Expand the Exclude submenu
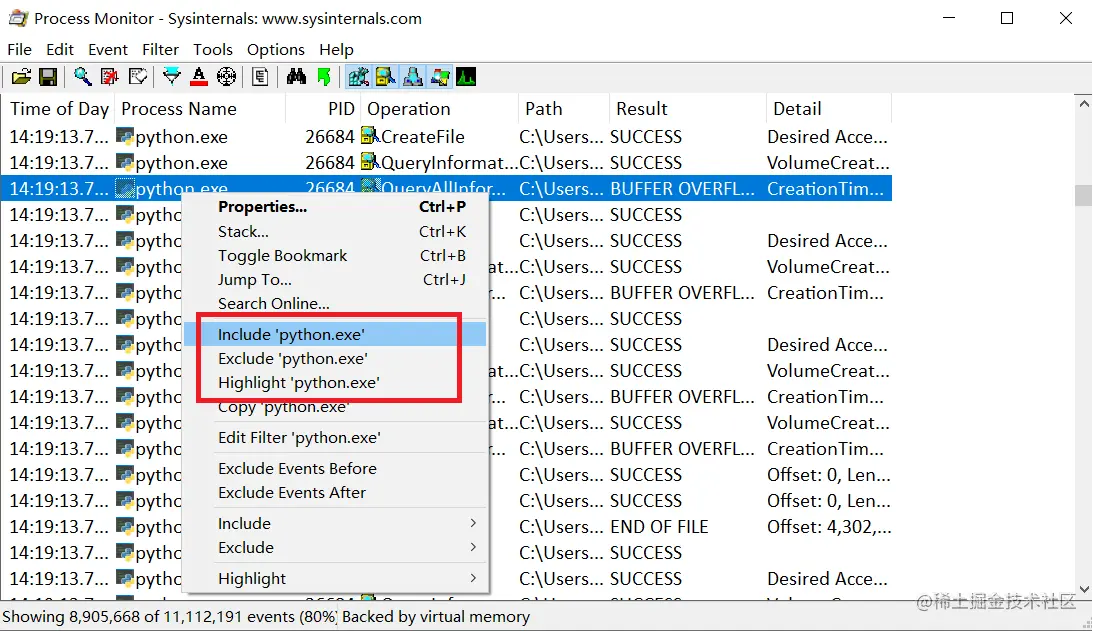 (336, 547)
